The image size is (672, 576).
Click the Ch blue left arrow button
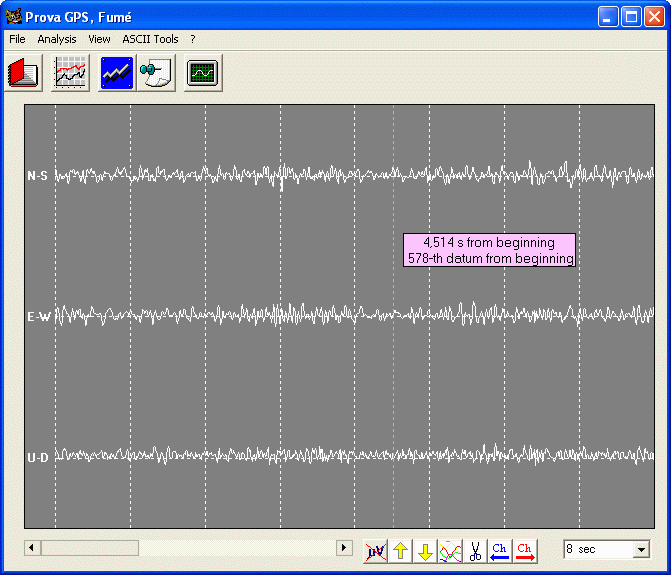tap(500, 550)
